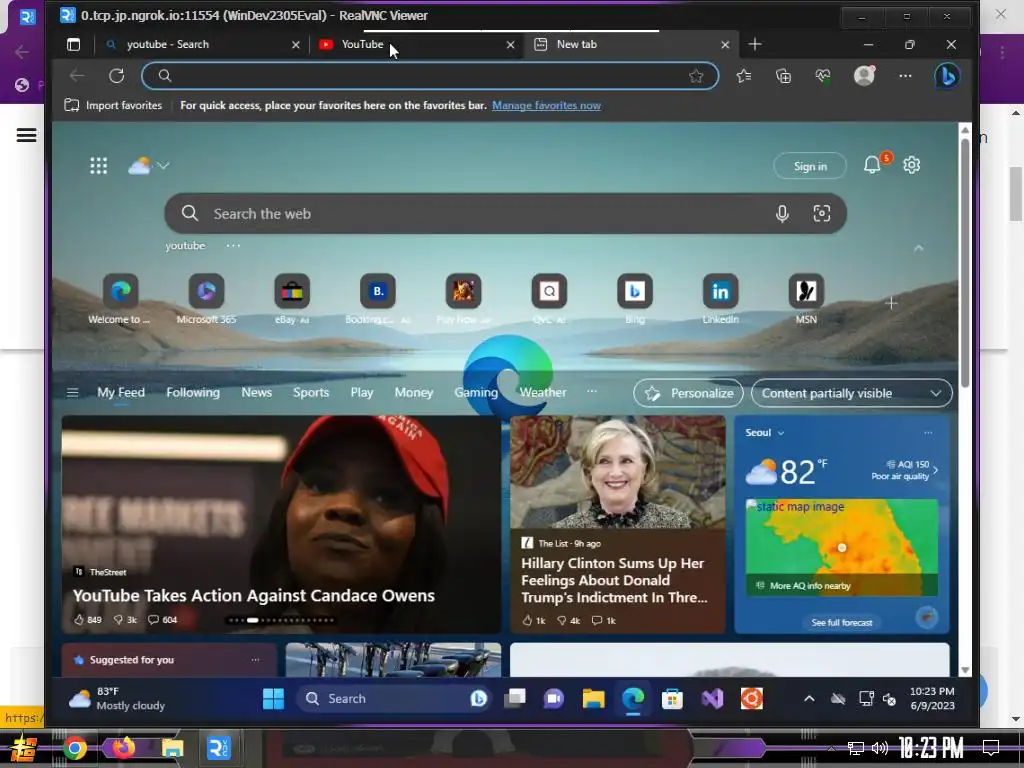The height and width of the screenshot is (768, 1024).
Task: Add this page to favorites star
Action: tap(696, 76)
